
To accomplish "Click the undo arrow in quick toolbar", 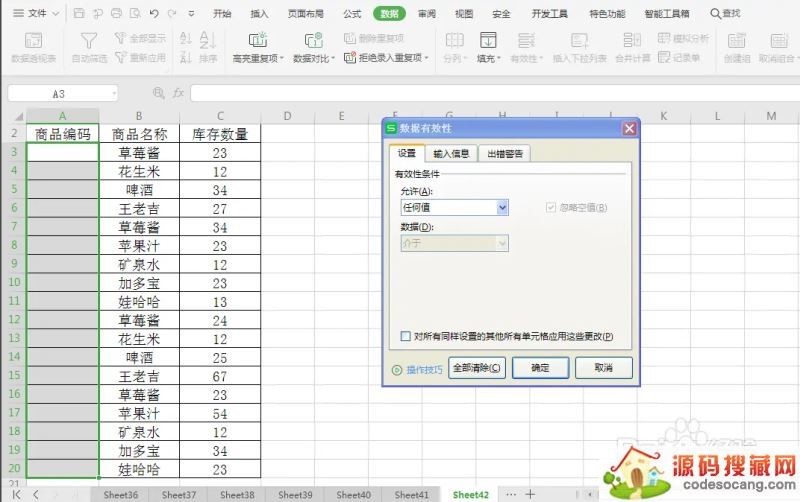I will coord(153,14).
